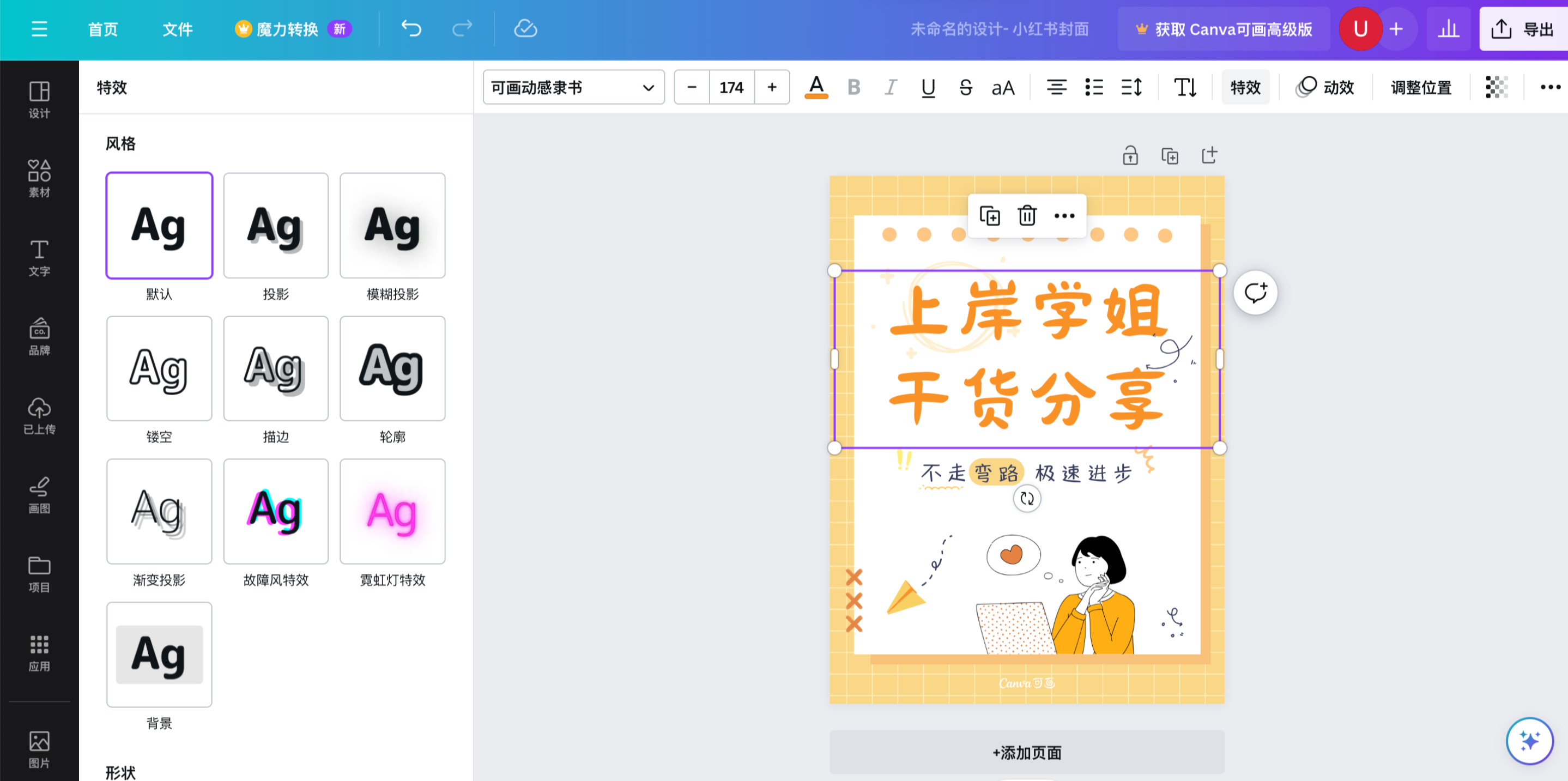
Task: Click the 导出 export button
Action: (x=1523, y=28)
